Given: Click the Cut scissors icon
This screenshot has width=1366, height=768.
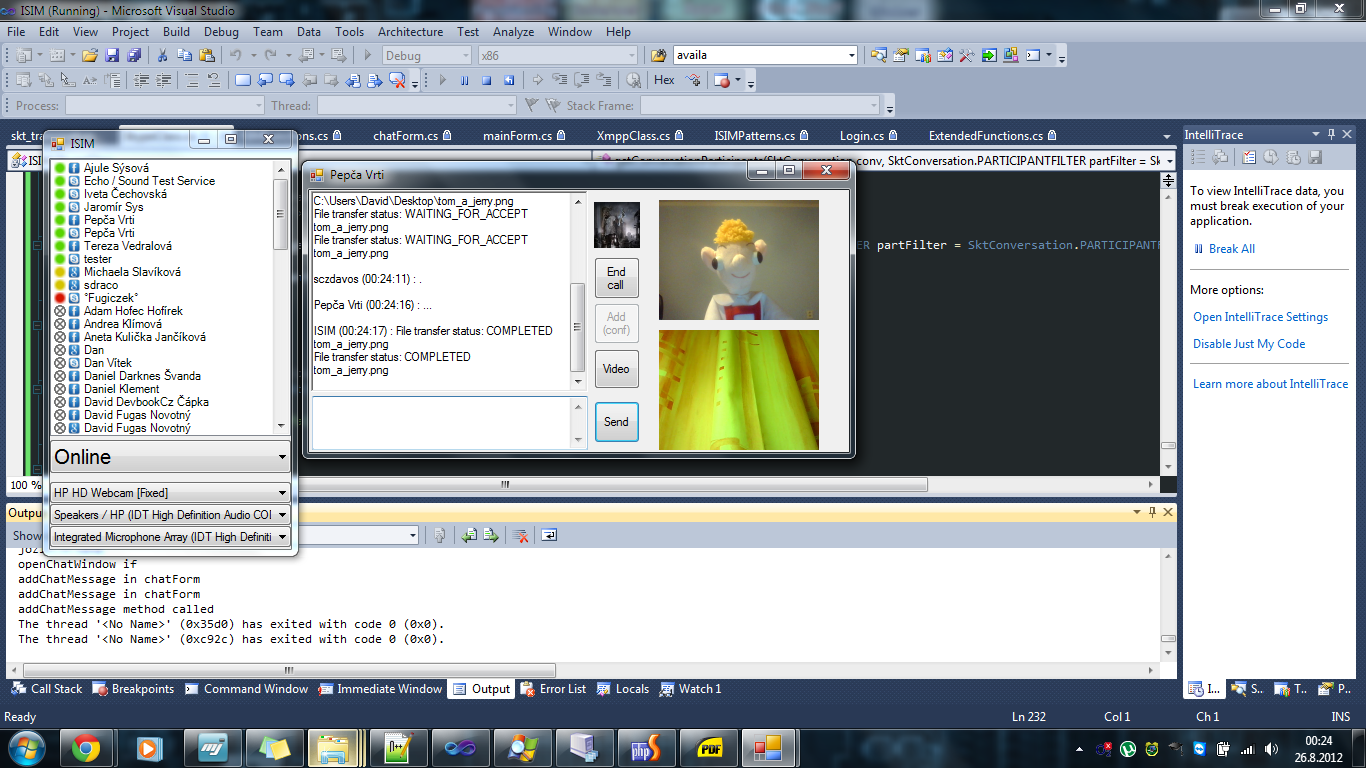Looking at the screenshot, I should click(161, 55).
